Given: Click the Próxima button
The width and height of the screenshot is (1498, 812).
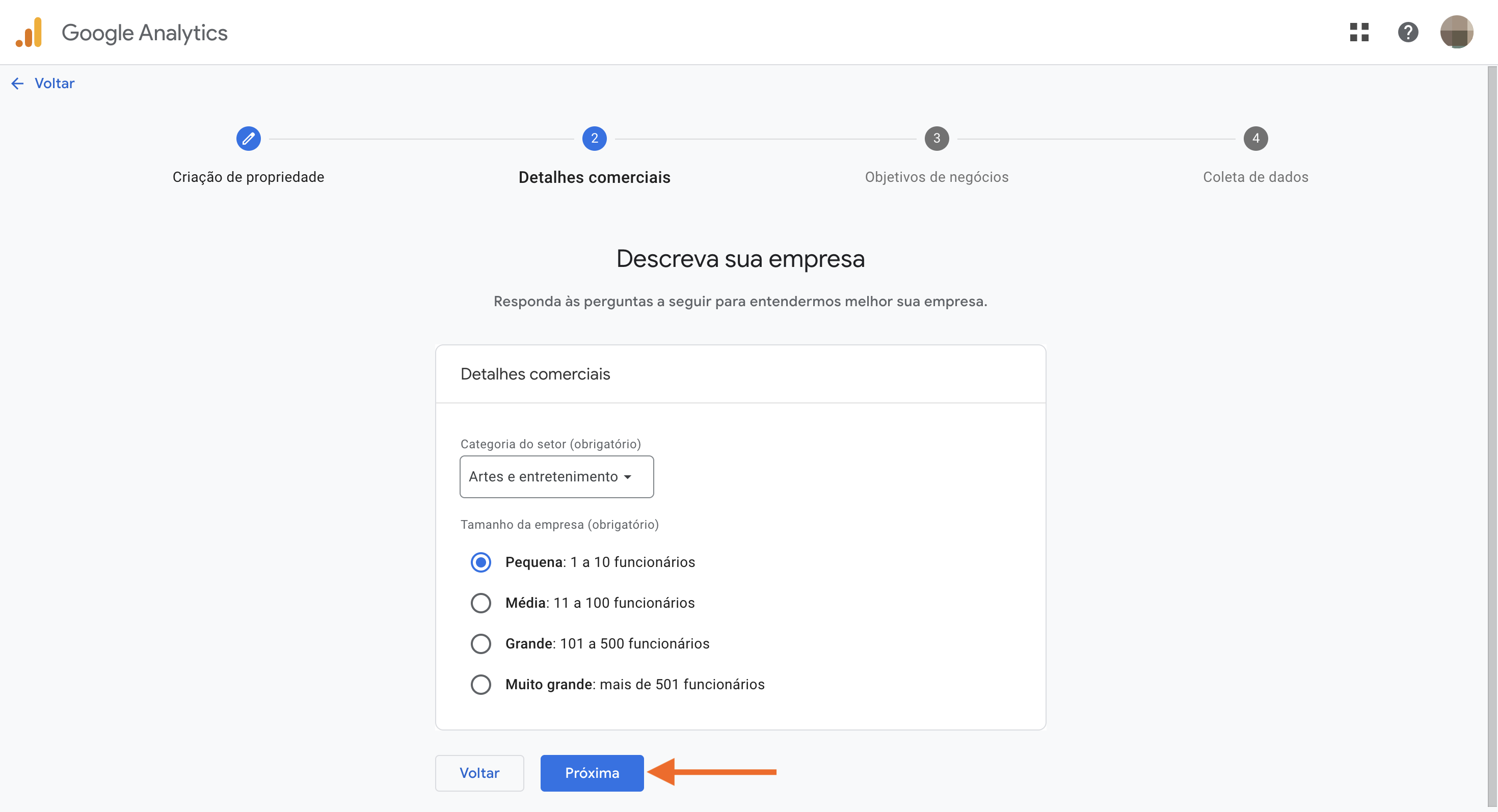Looking at the screenshot, I should click(x=592, y=773).
